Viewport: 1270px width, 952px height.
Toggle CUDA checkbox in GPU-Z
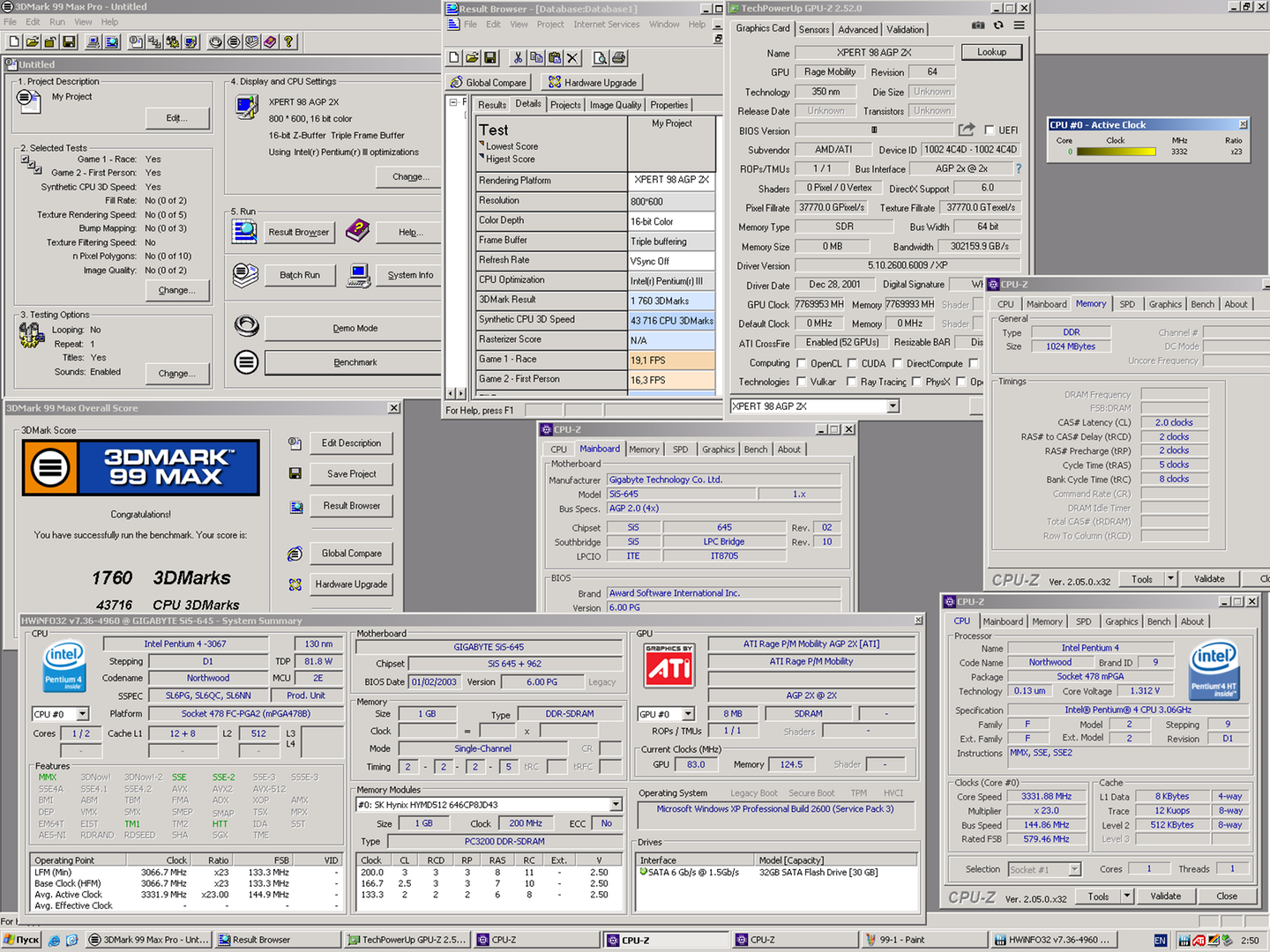click(853, 363)
